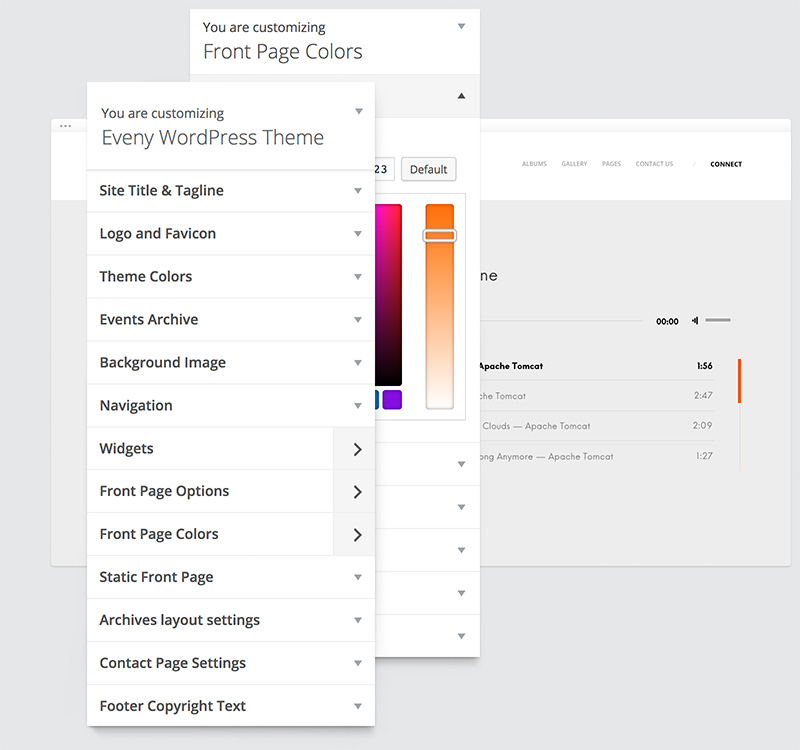Expand the Contact Page Settings section
This screenshot has height=750, width=800.
(231, 663)
